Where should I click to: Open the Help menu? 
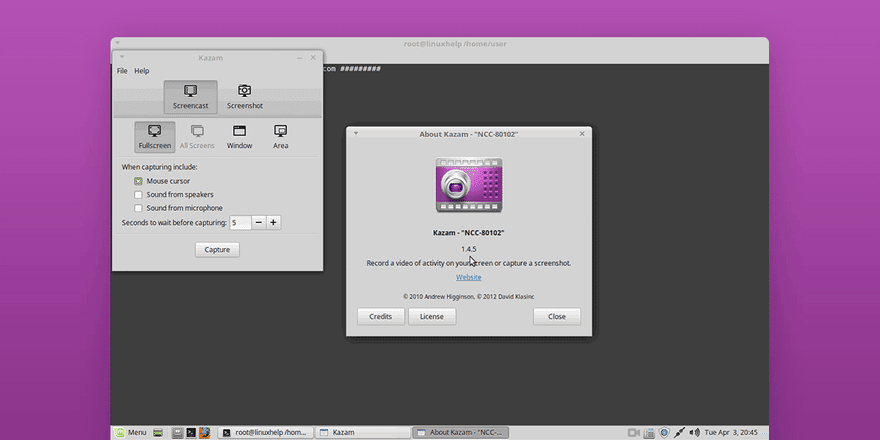coord(142,71)
